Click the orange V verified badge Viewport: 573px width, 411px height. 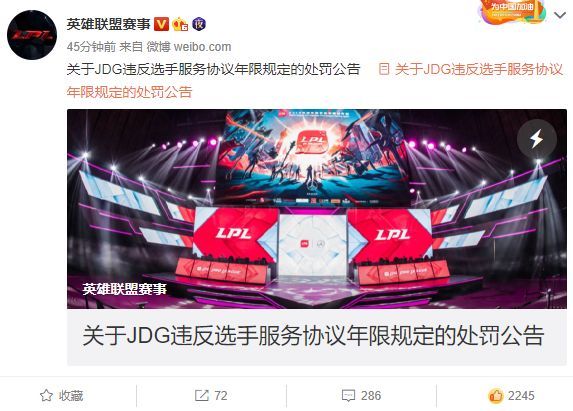(161, 24)
